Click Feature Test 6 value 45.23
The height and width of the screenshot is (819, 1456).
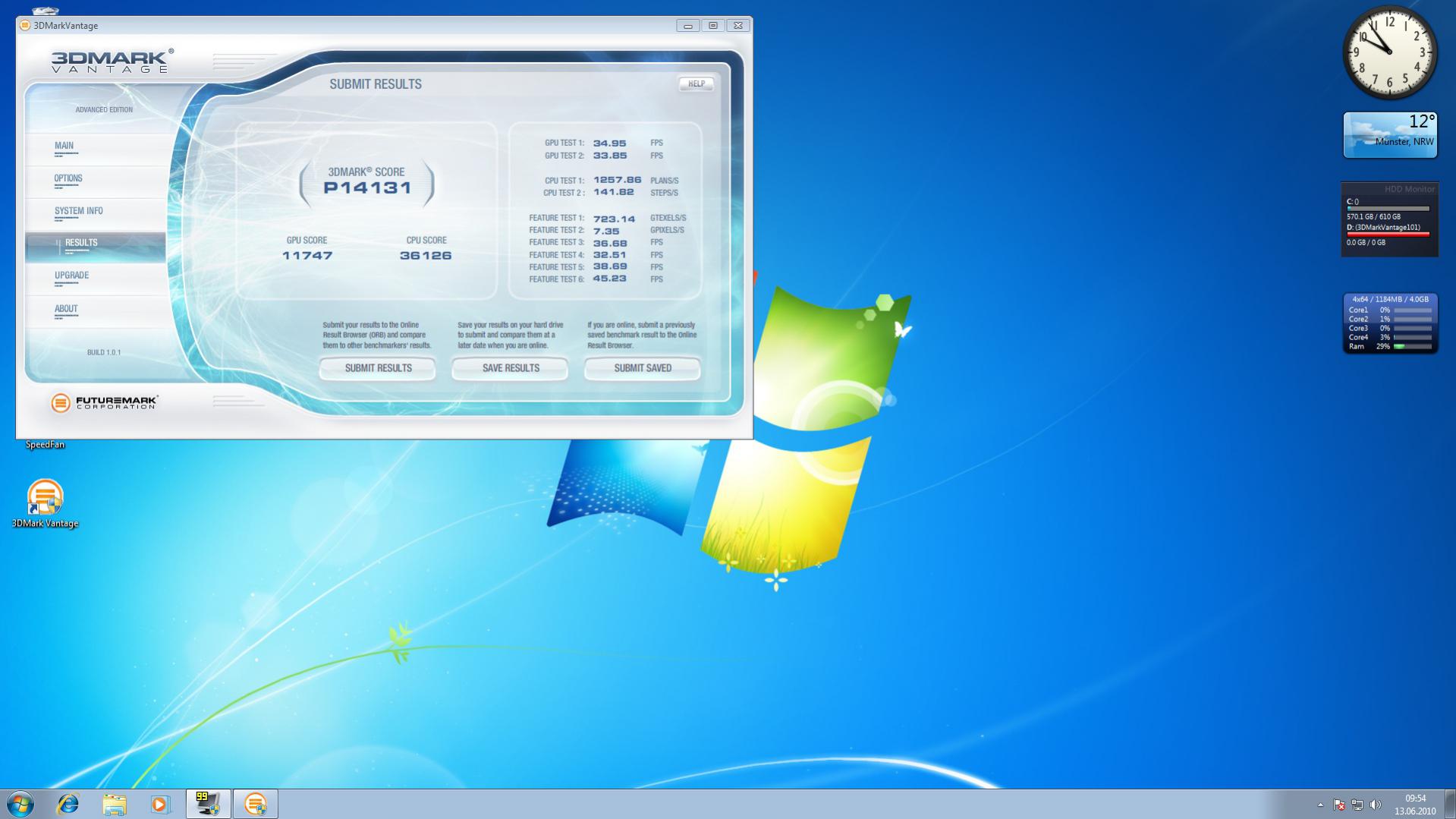click(x=610, y=279)
